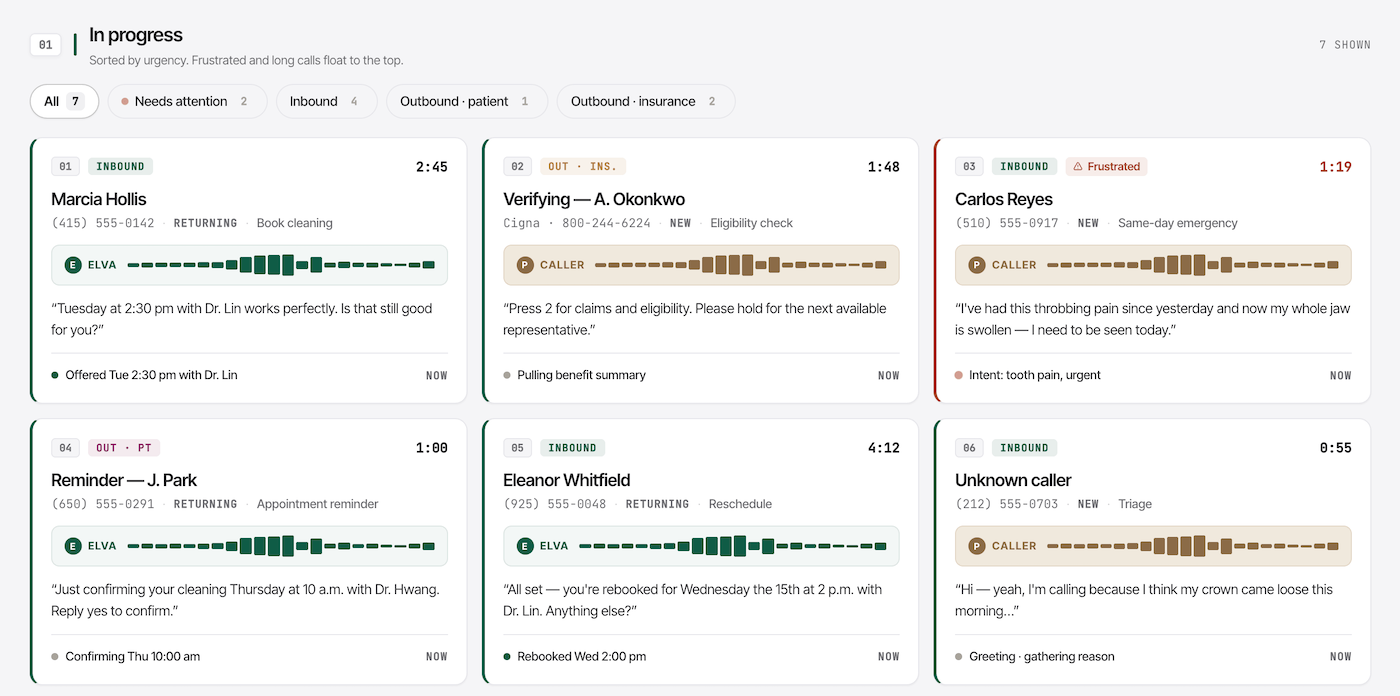Click the OUT · PT tag on the J. Park card
This screenshot has height=696, width=1400.
125,448
